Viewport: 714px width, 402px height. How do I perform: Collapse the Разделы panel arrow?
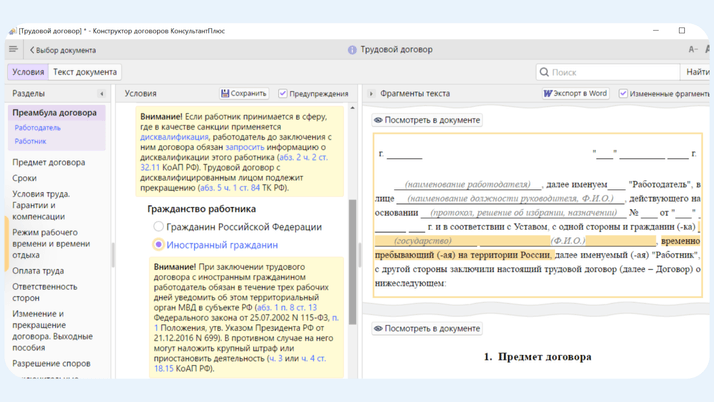[x=101, y=94]
